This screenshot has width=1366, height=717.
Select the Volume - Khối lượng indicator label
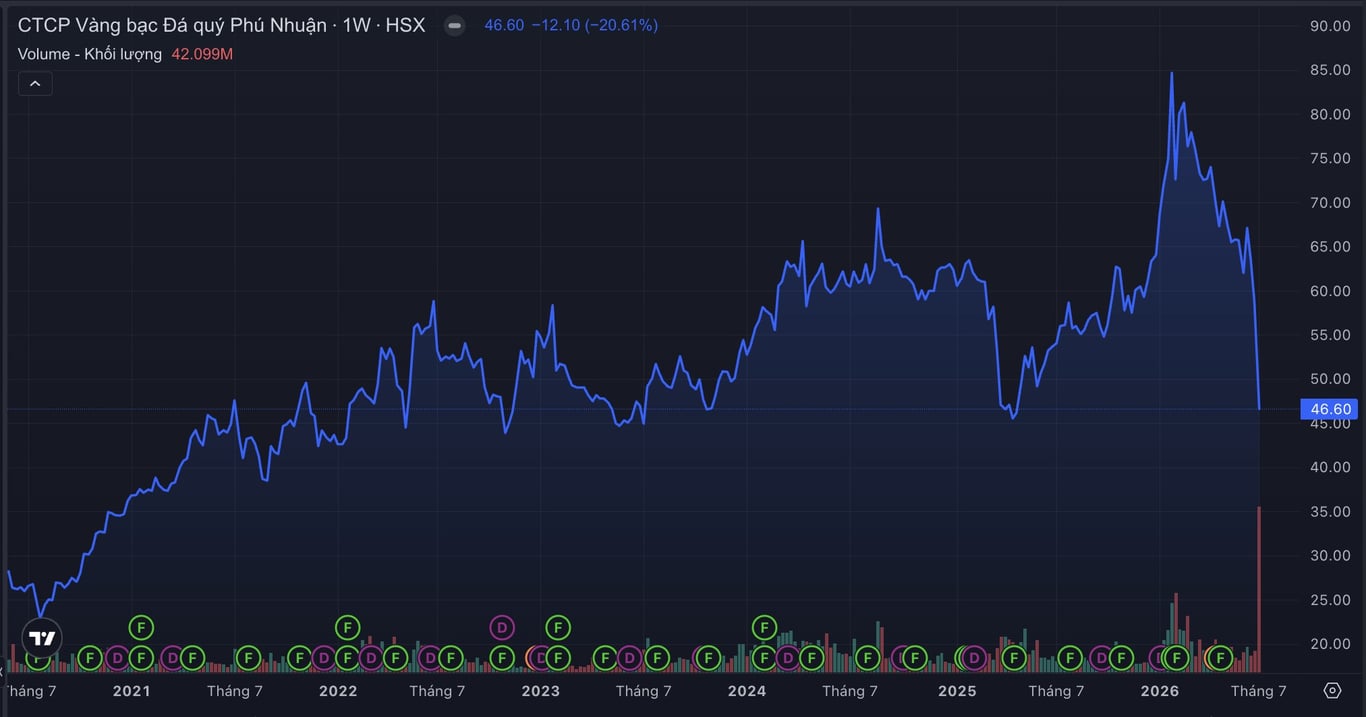pos(90,54)
